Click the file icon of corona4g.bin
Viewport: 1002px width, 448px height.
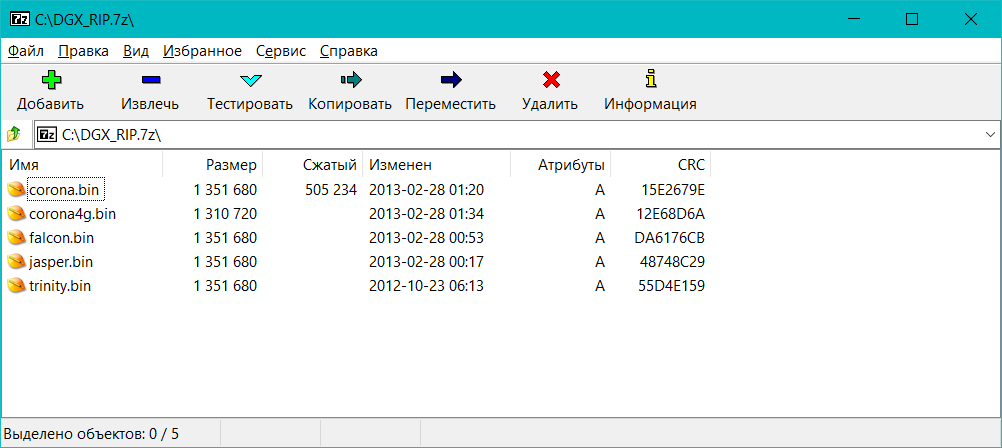click(17, 213)
